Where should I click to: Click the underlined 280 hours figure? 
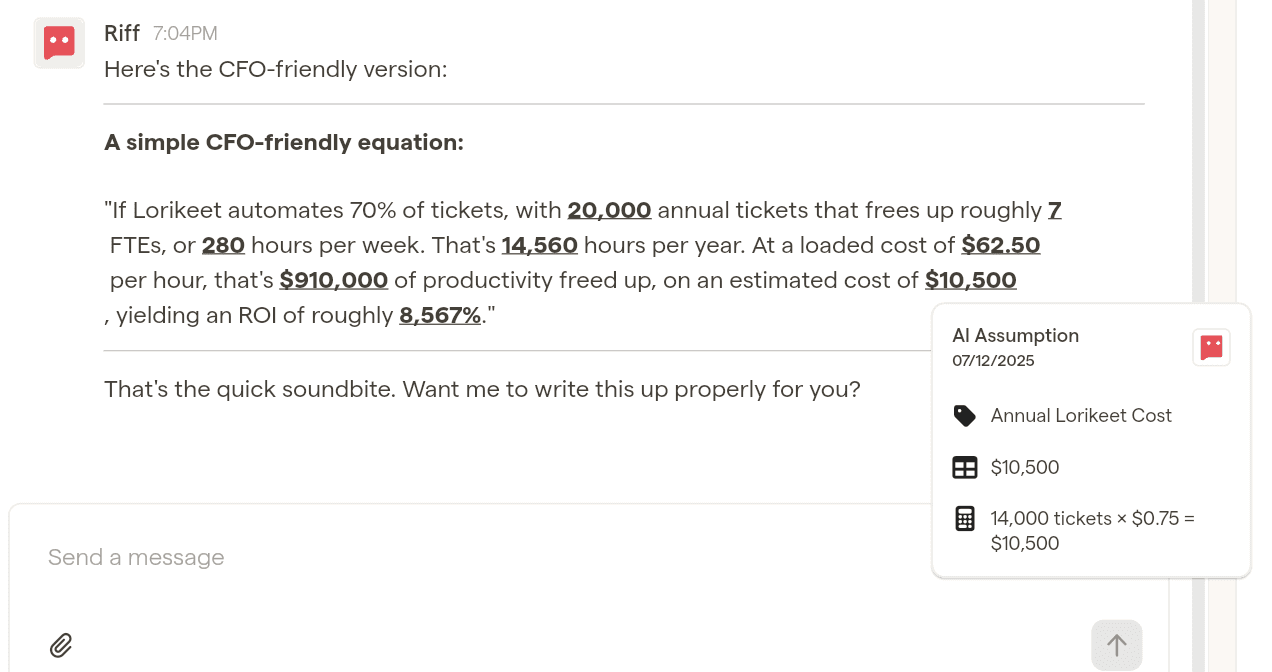[x=223, y=246]
